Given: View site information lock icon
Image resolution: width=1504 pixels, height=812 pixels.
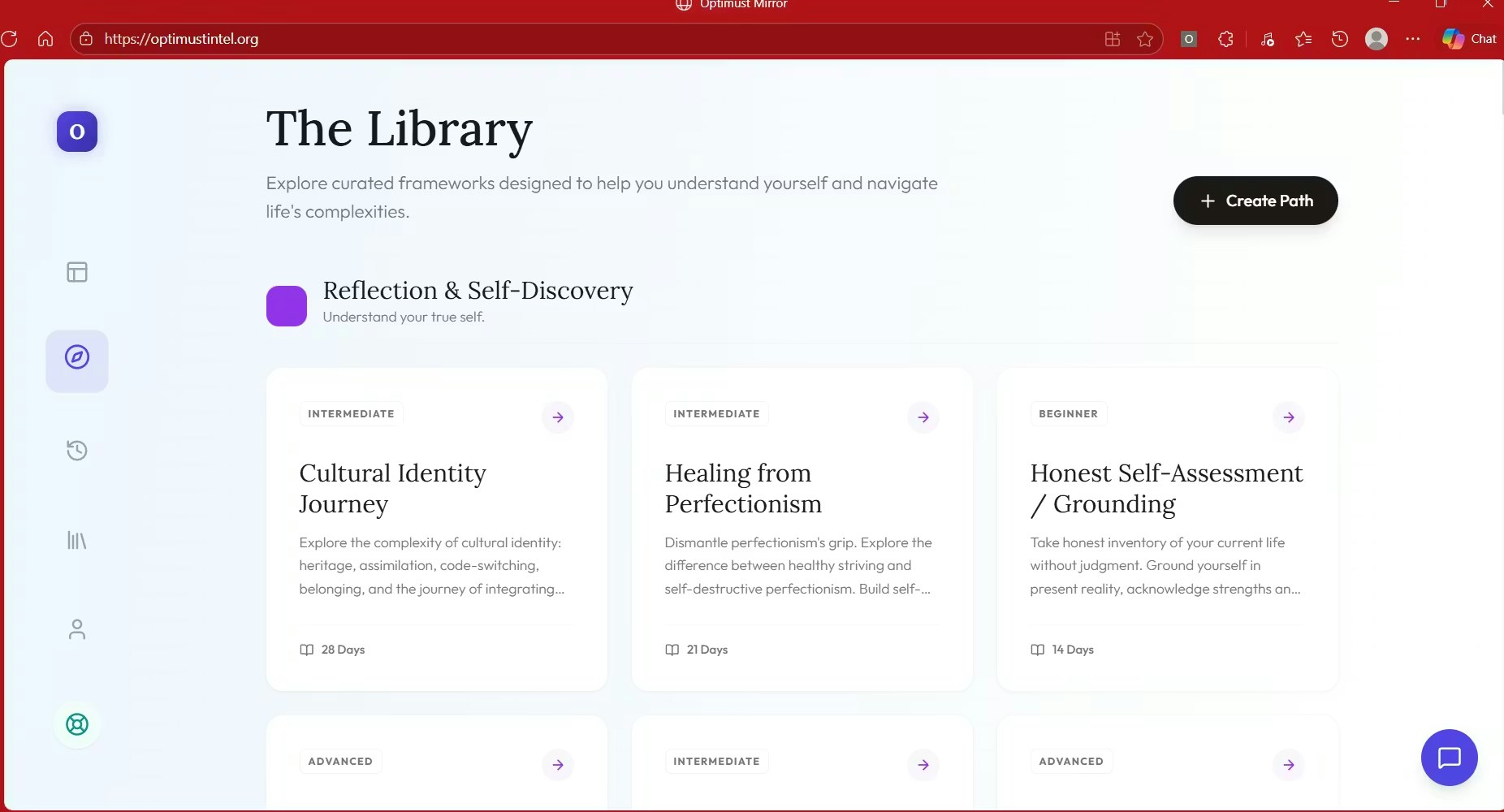Looking at the screenshot, I should [x=86, y=39].
